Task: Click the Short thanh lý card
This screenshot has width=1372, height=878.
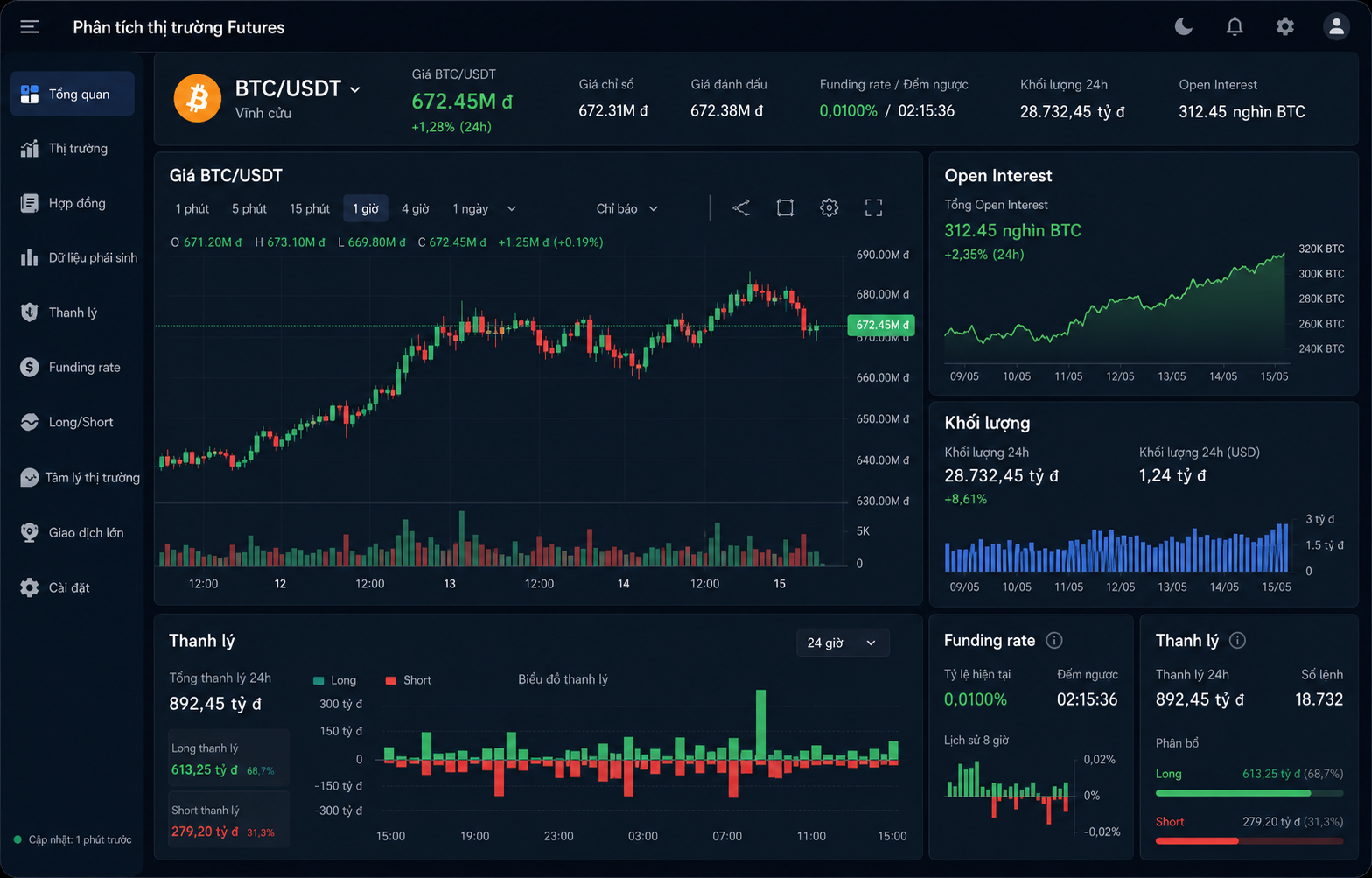Action: pos(228,820)
